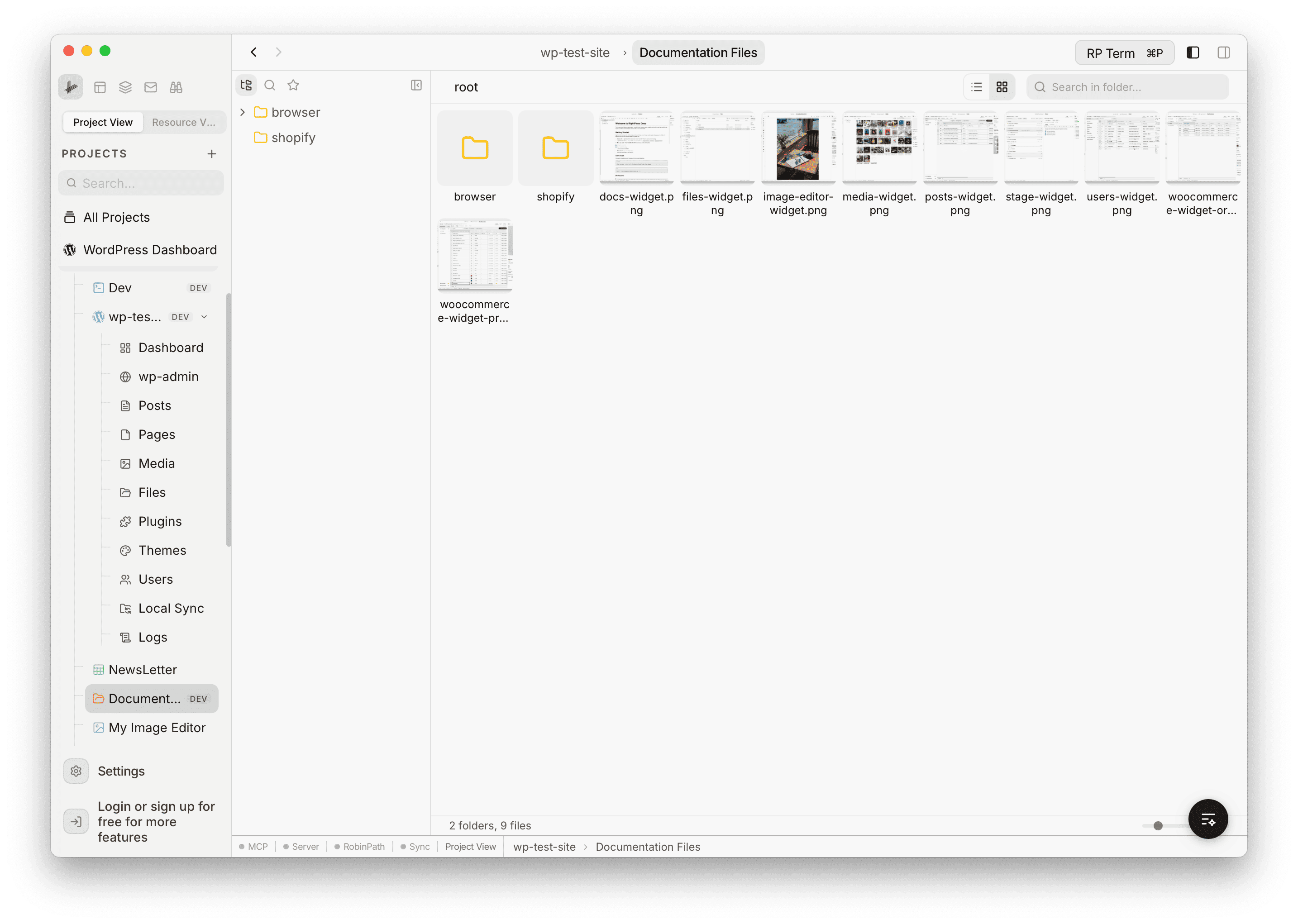Expand the AI actions button at bottom right
The height and width of the screenshot is (924, 1298).
(x=1208, y=819)
